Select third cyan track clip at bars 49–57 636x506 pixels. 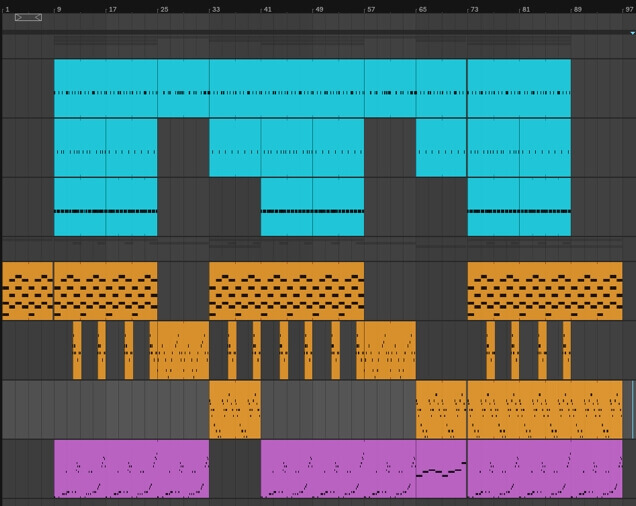tap(338, 207)
